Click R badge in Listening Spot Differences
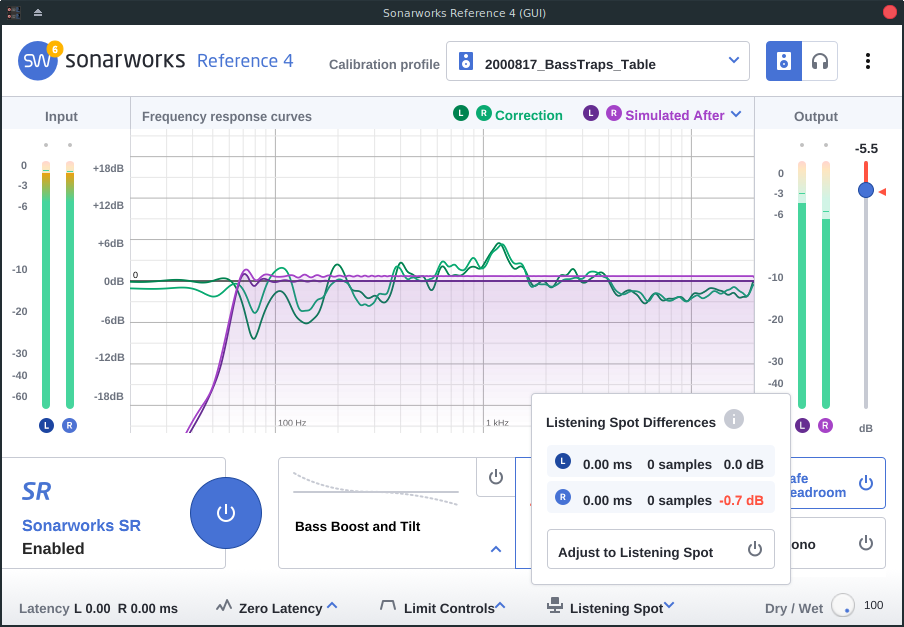The height and width of the screenshot is (627, 904). (563, 497)
